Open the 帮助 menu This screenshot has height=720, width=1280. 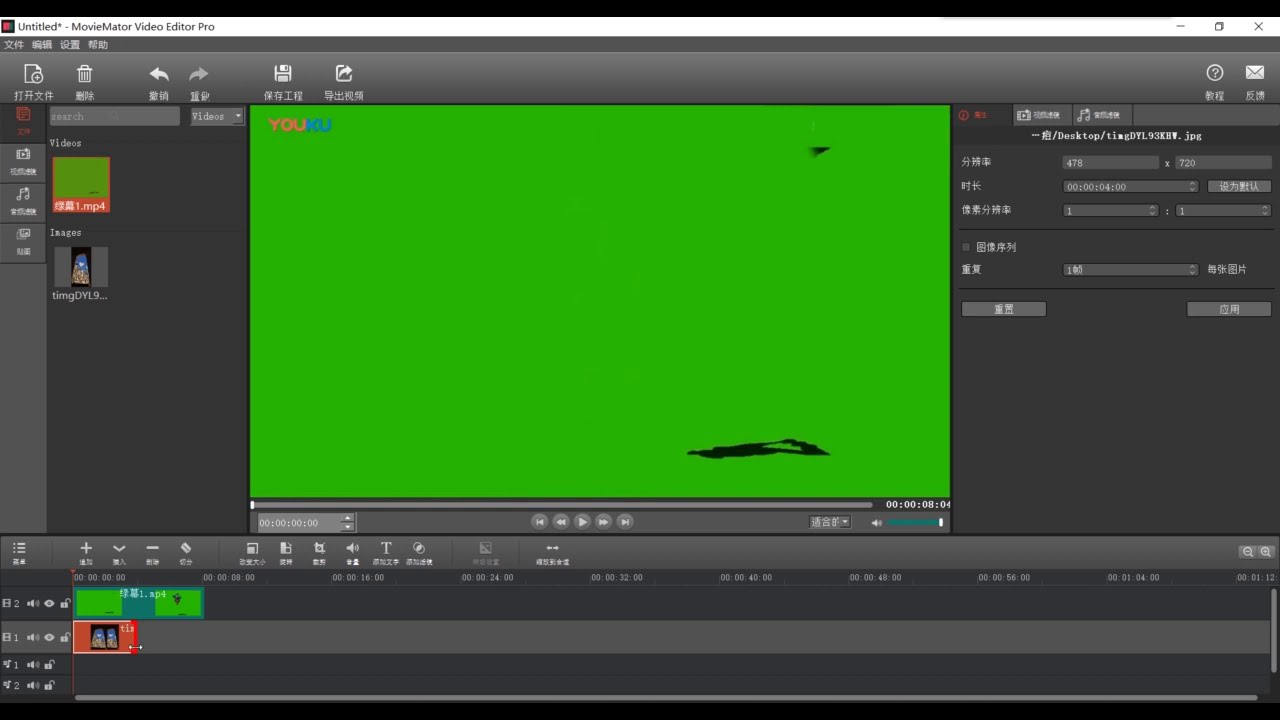(98, 45)
